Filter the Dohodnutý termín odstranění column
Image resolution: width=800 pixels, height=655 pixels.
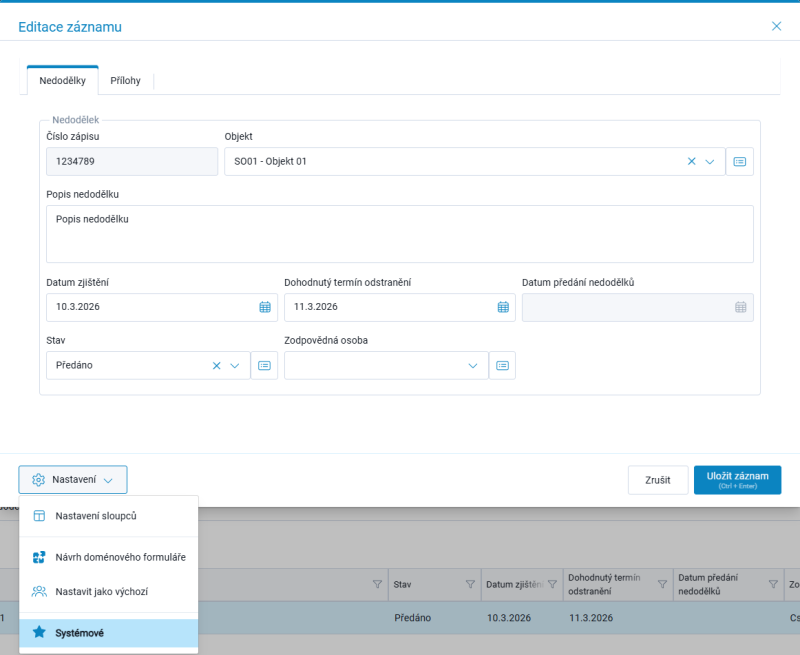662,585
